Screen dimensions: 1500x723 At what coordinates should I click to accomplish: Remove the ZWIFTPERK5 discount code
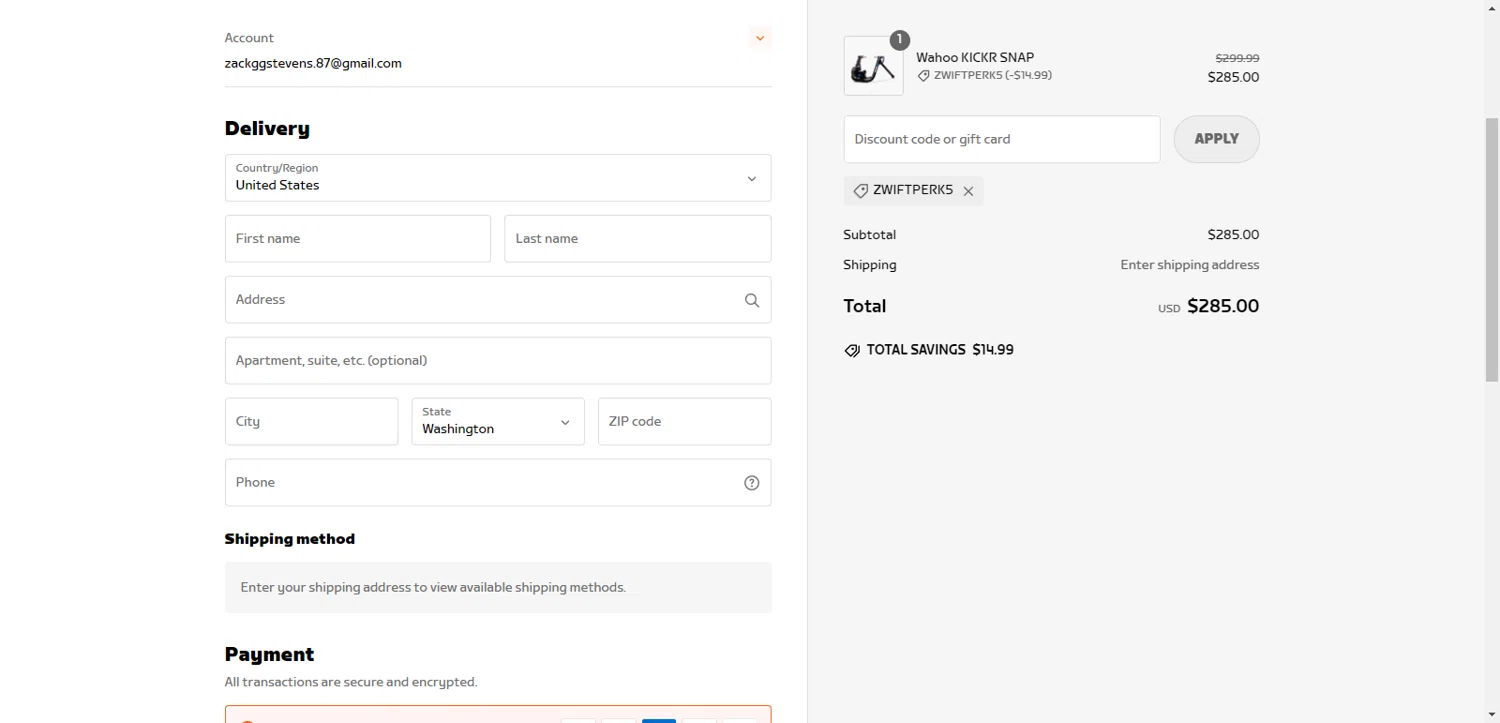[x=968, y=191]
